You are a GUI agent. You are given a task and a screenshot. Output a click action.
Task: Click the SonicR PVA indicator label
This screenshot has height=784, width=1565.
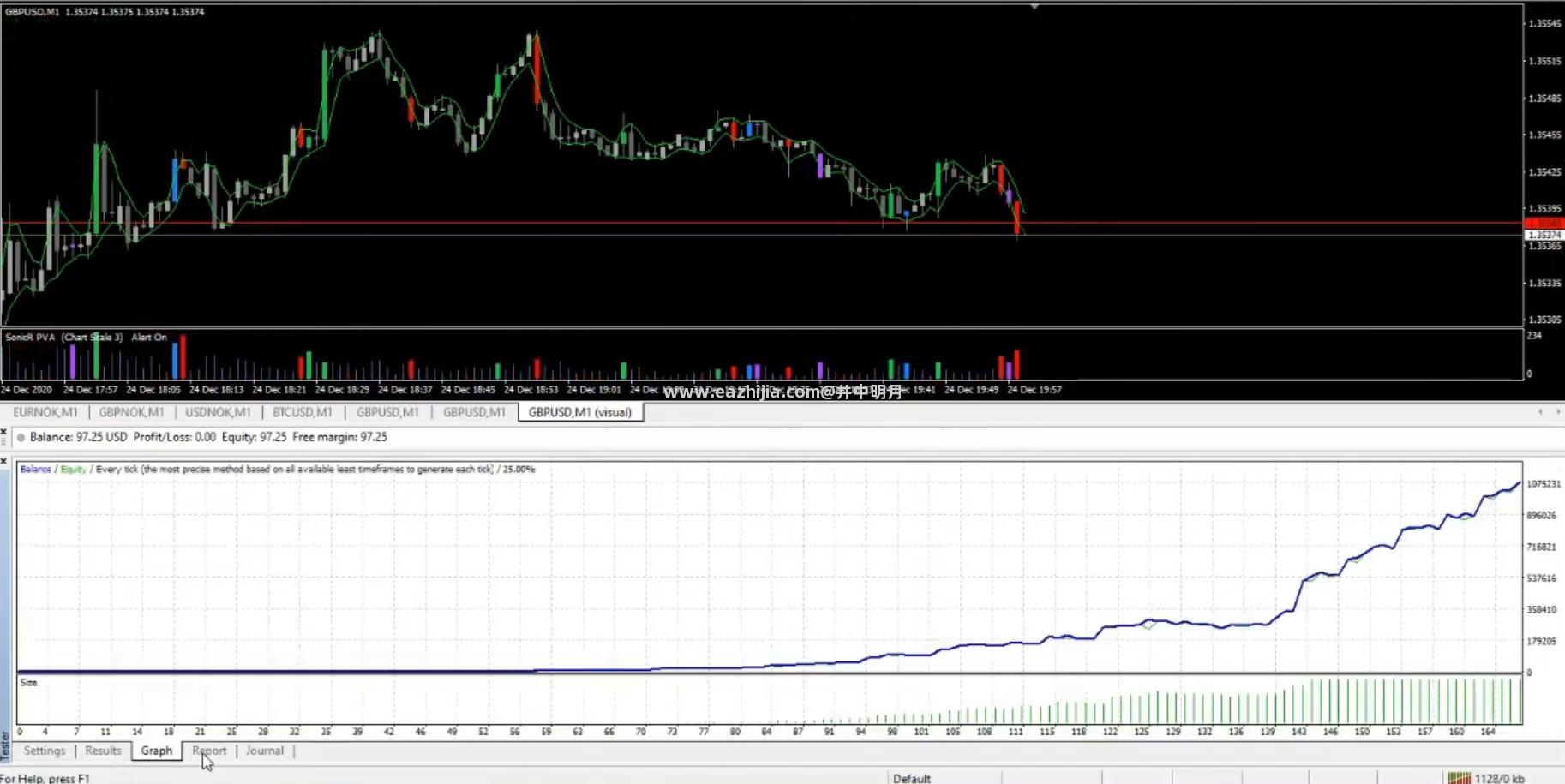pos(64,338)
